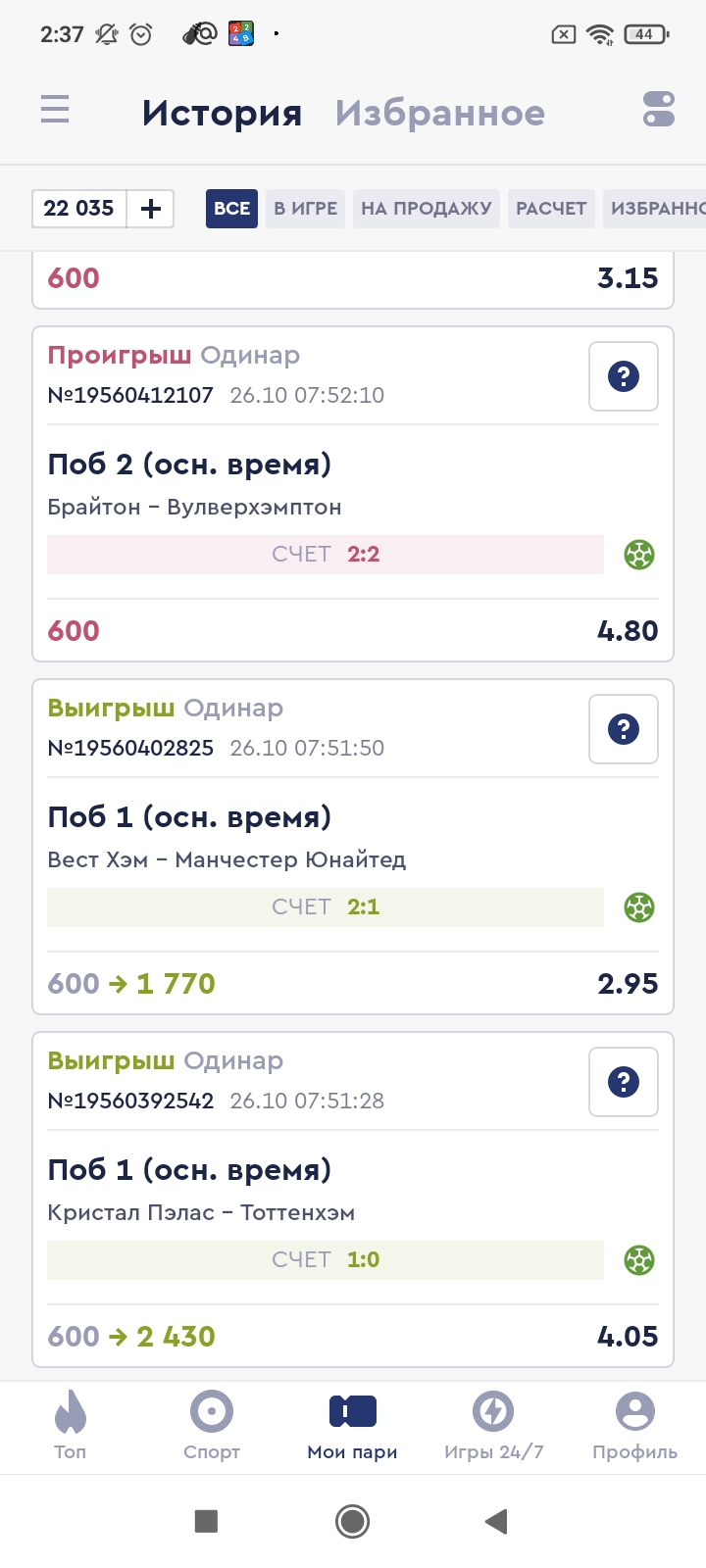Open Игры 24/7 in the bottom bar
This screenshot has width=706, height=1568.
(493, 1426)
